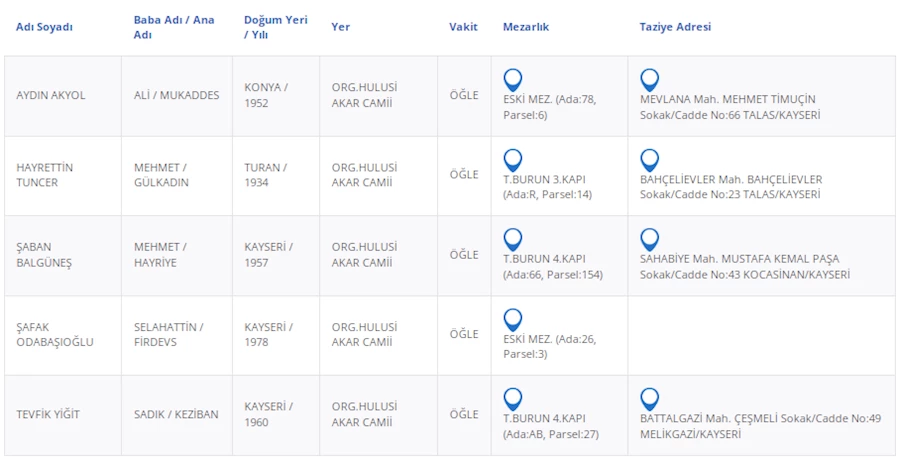Viewport: 898px width, 457px height.
Task: Click the Taziye Adresi column header
Action: [675, 27]
